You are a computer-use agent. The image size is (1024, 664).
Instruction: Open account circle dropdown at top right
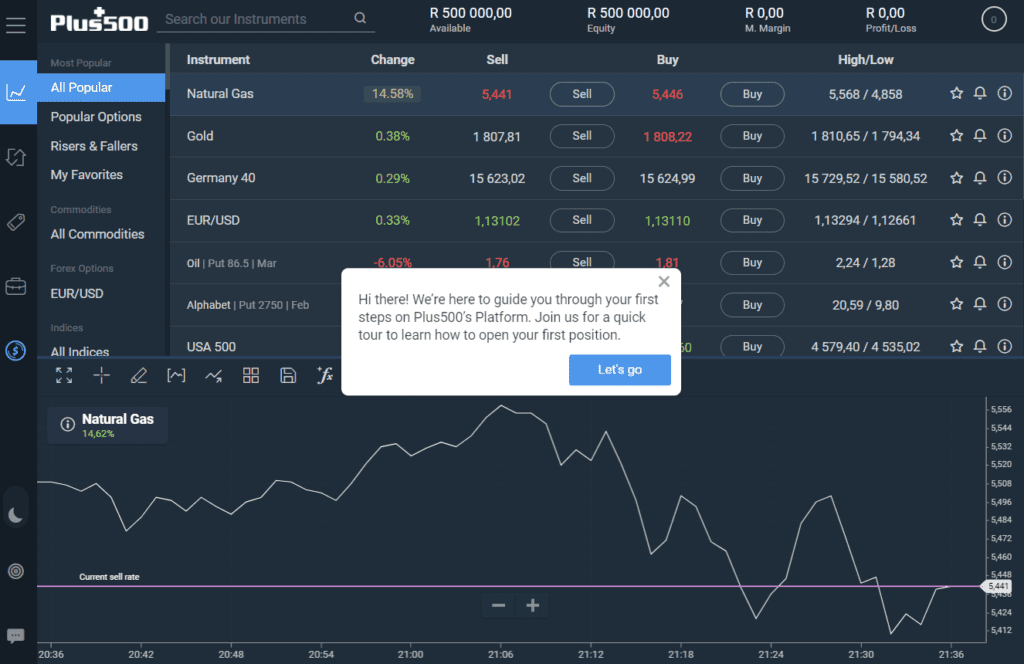(x=993, y=20)
